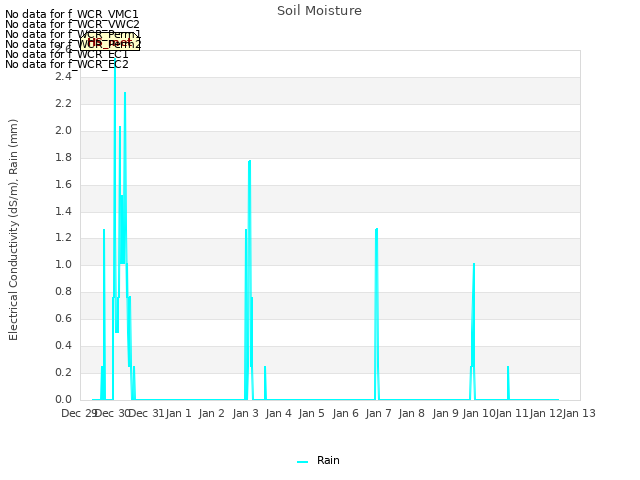Click the Soil Moisture chart title
Screen dimensions: 640x480
point(319,11)
